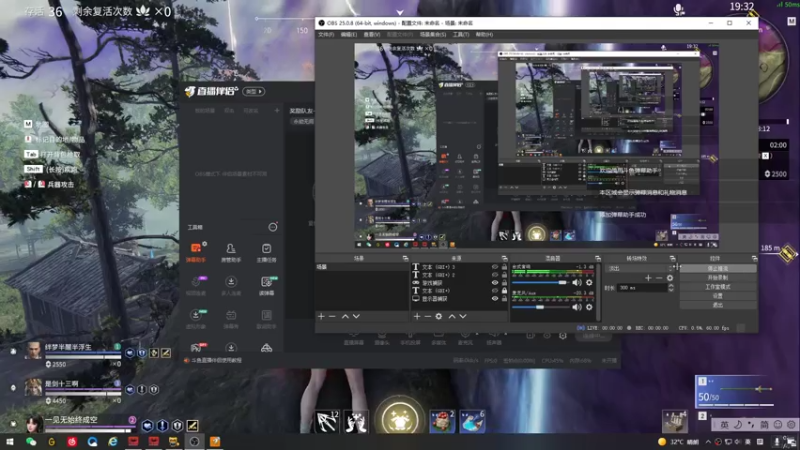Open the 工具箱 more options circle icon
800x450 pixels.
coord(273,227)
